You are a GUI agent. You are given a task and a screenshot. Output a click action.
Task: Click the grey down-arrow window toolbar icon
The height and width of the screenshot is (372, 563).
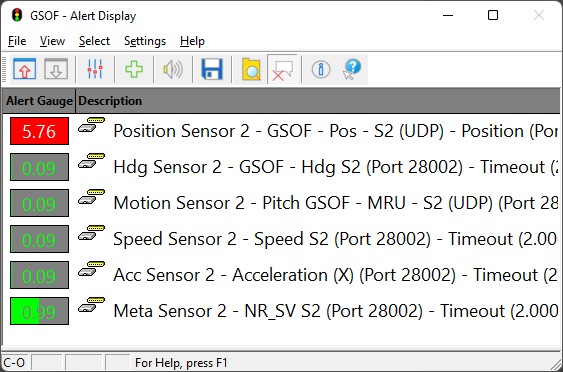pyautogui.click(x=56, y=69)
